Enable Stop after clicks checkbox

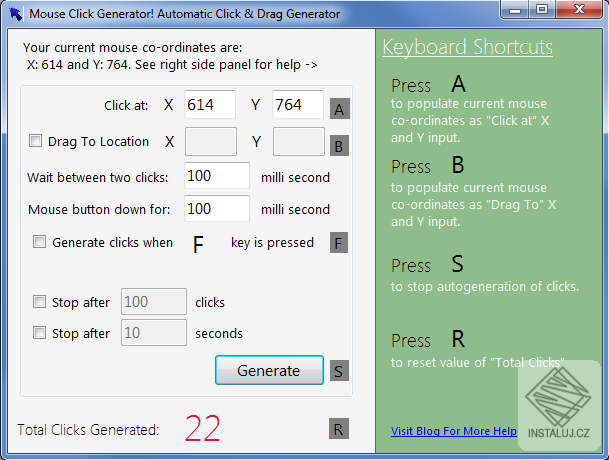click(39, 301)
